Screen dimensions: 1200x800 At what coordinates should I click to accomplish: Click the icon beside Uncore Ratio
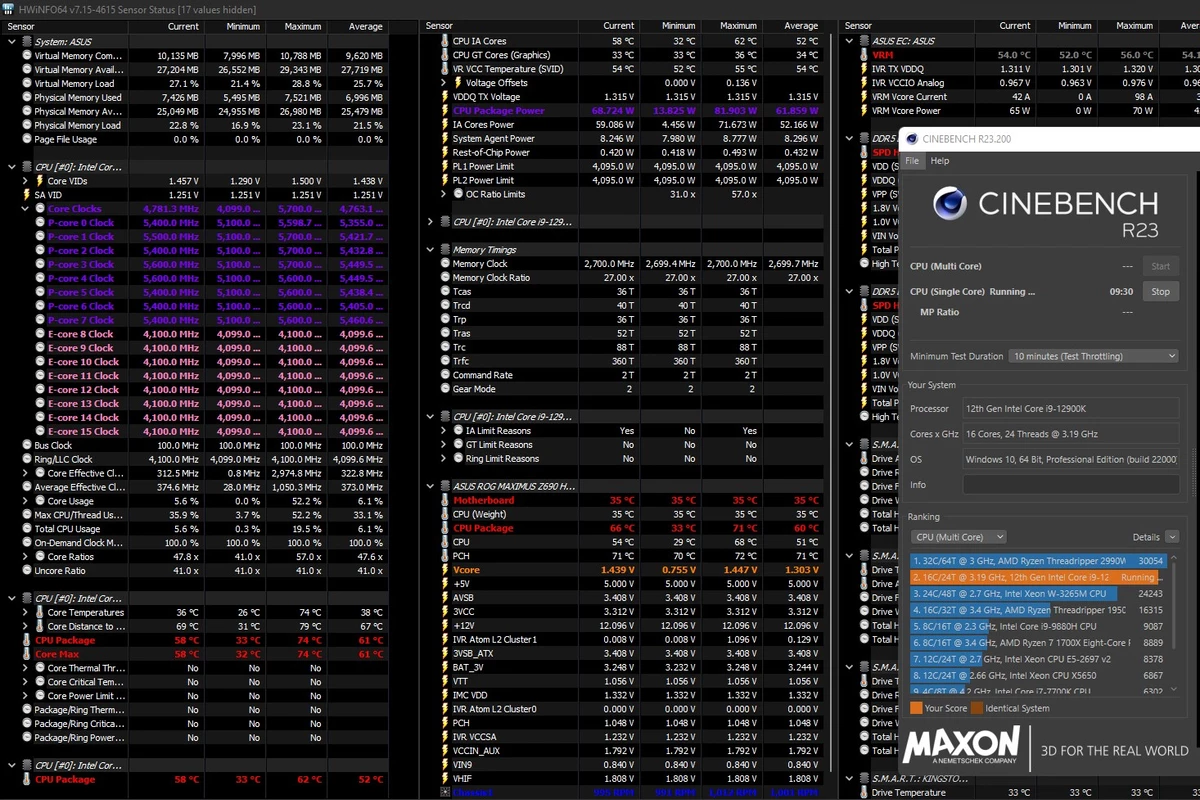pos(26,571)
